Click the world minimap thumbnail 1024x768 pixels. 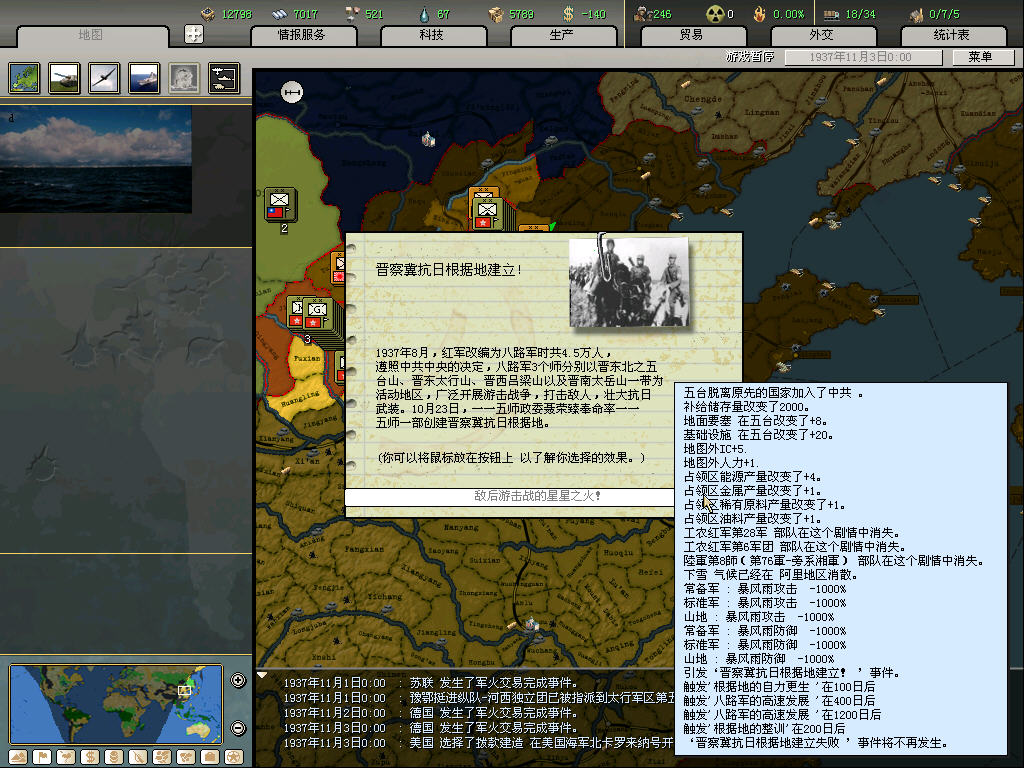[115, 704]
